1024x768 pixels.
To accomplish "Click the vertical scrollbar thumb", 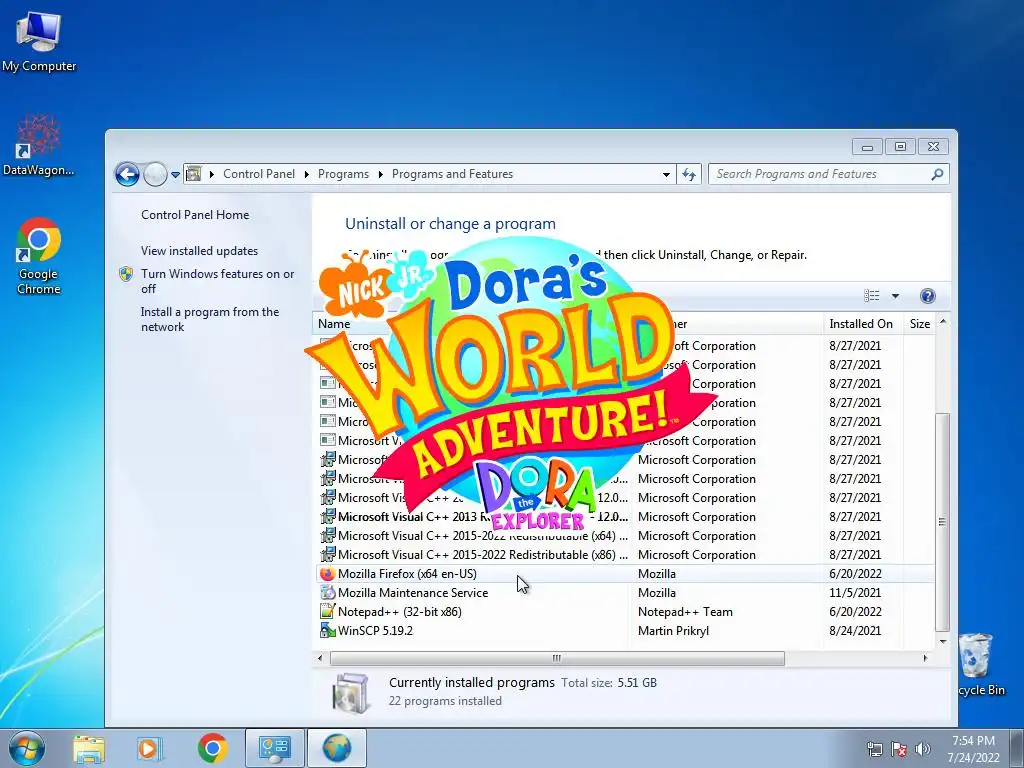I will (x=942, y=522).
